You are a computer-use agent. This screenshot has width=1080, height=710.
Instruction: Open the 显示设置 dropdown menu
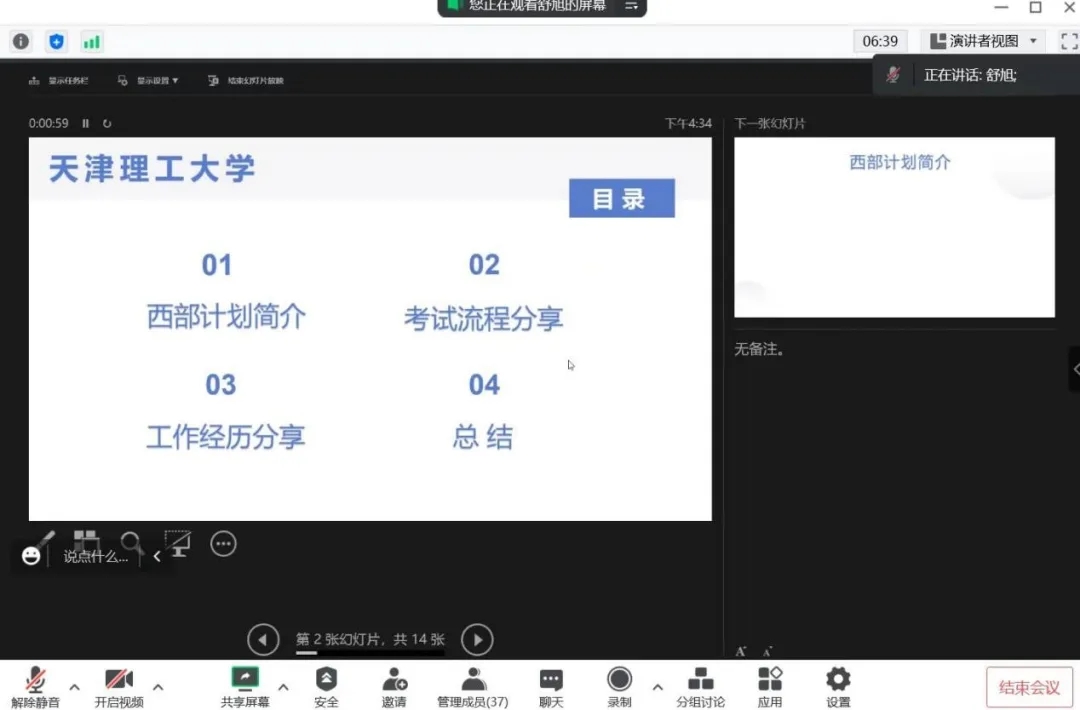149,81
